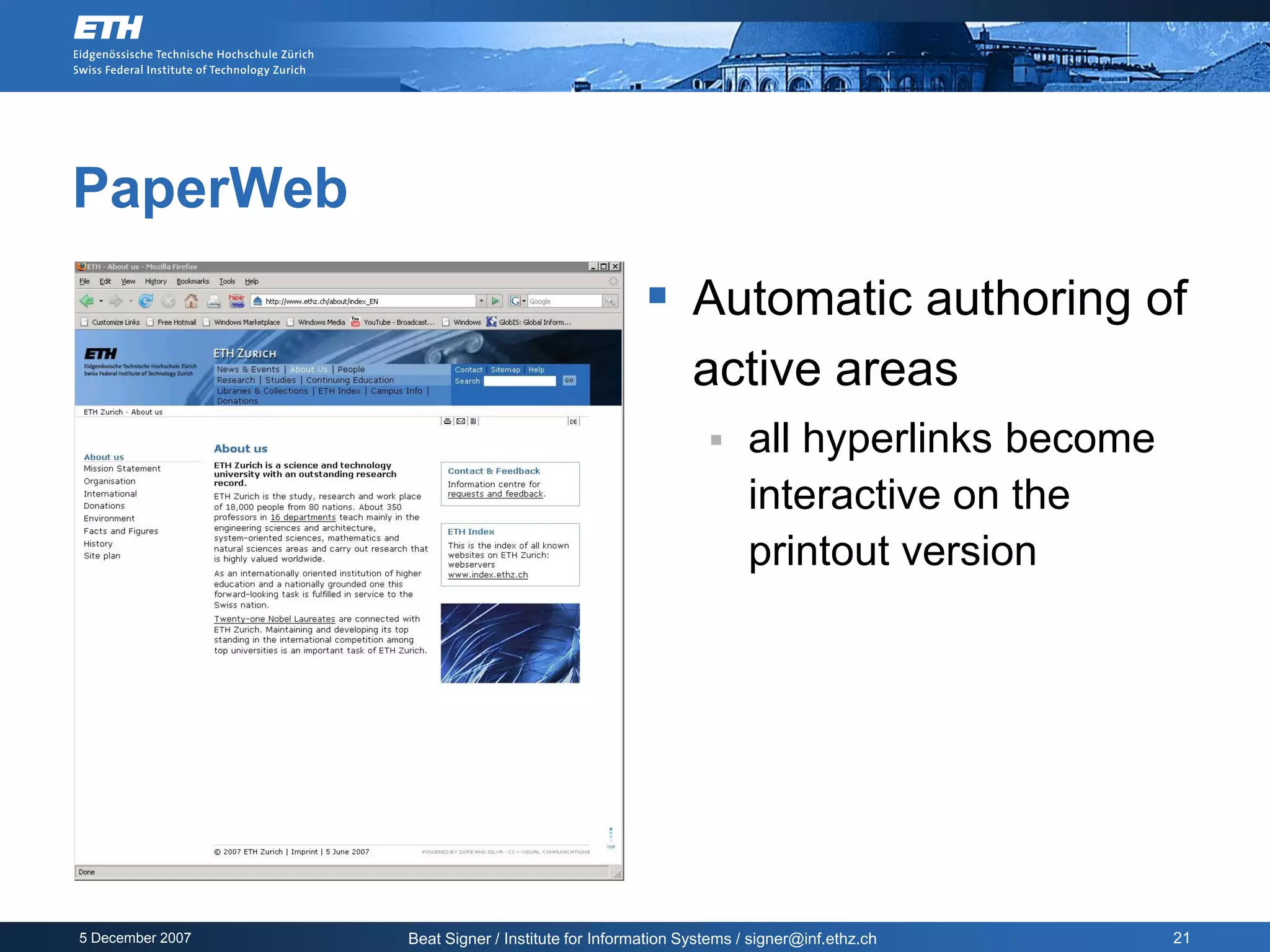Click the YouTube bookmark icon
This screenshot has height=952, width=1270.
355,322
